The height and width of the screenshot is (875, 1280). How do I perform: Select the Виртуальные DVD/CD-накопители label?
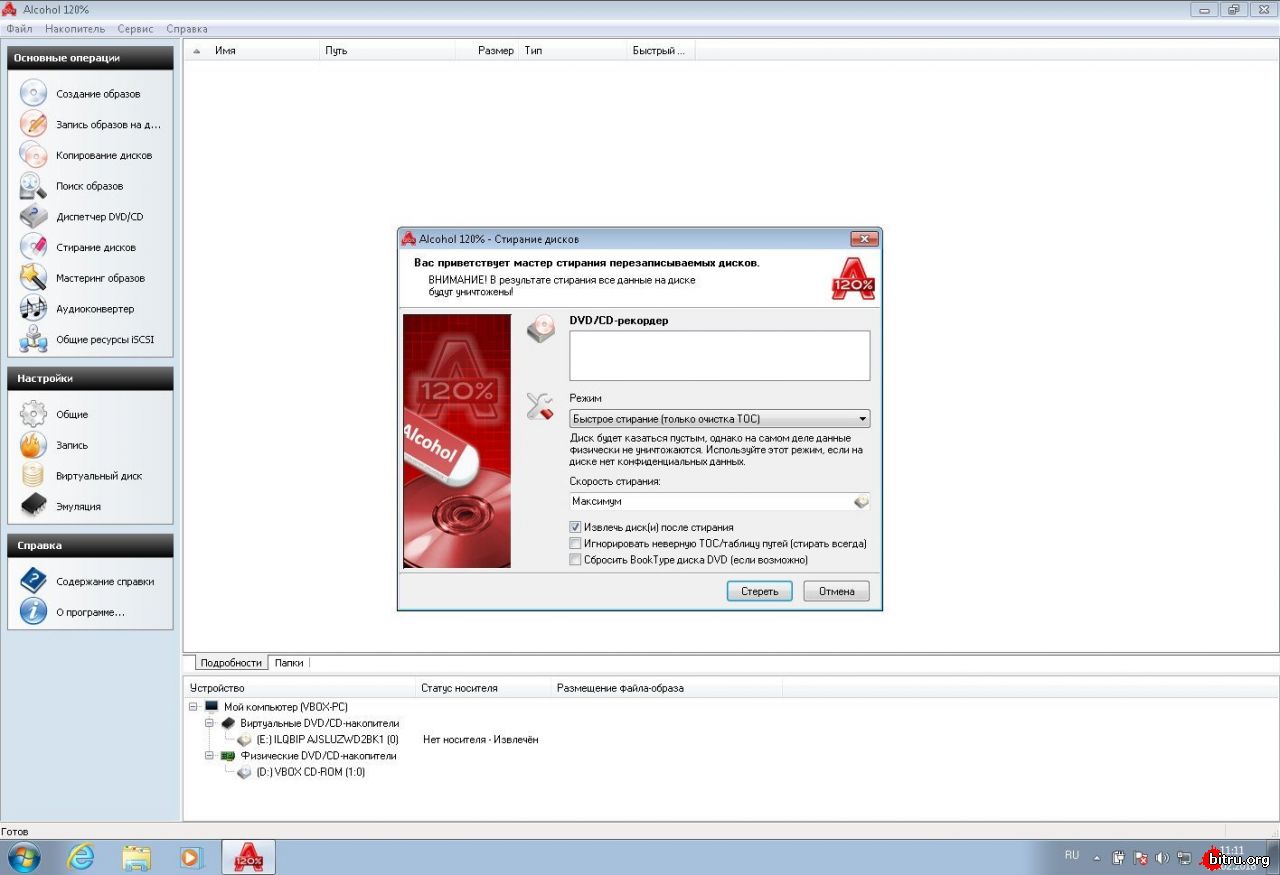coord(319,723)
